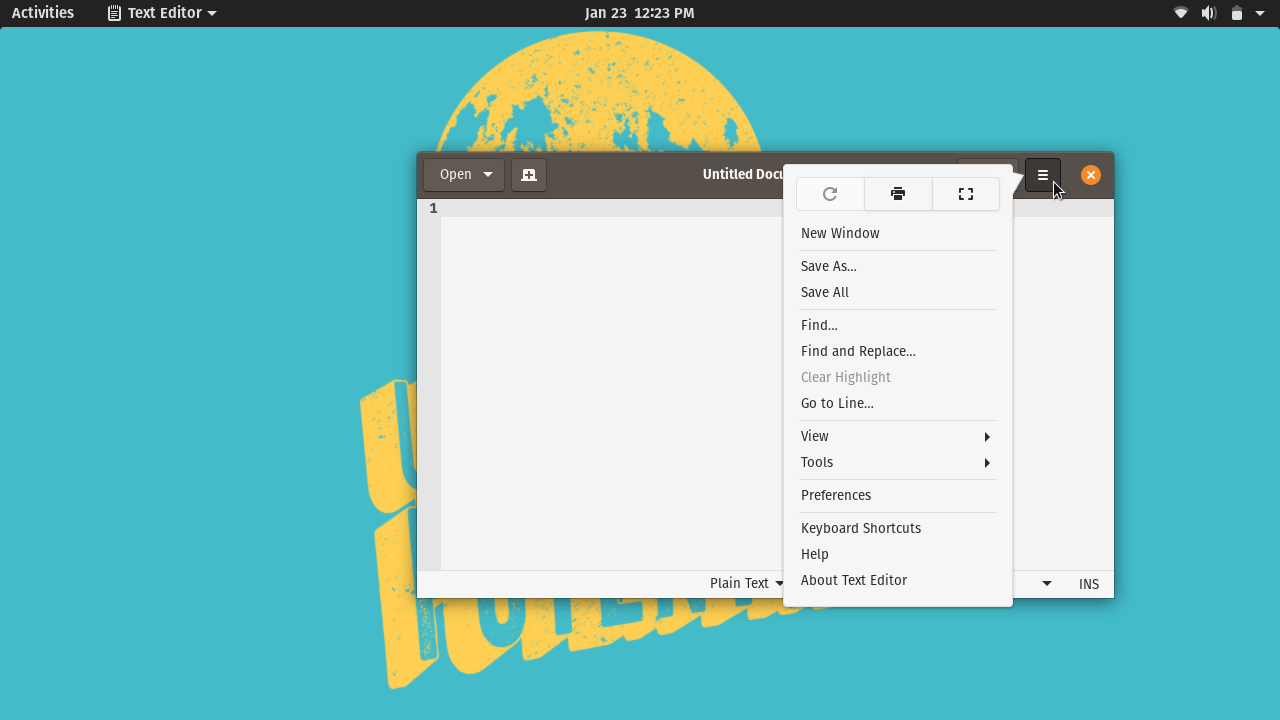
Task: Open the system menu arrow in the top bar
Action: tap(1260, 13)
